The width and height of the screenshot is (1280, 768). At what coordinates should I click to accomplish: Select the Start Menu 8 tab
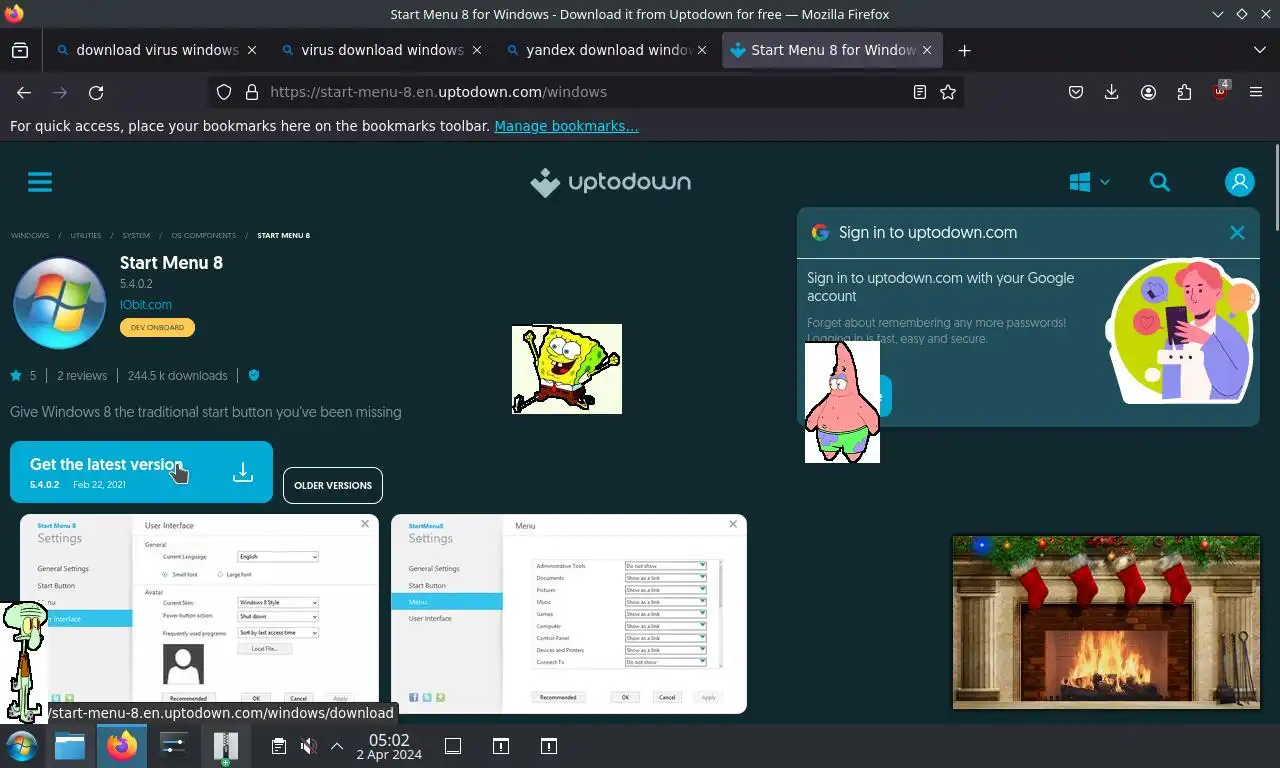point(832,50)
